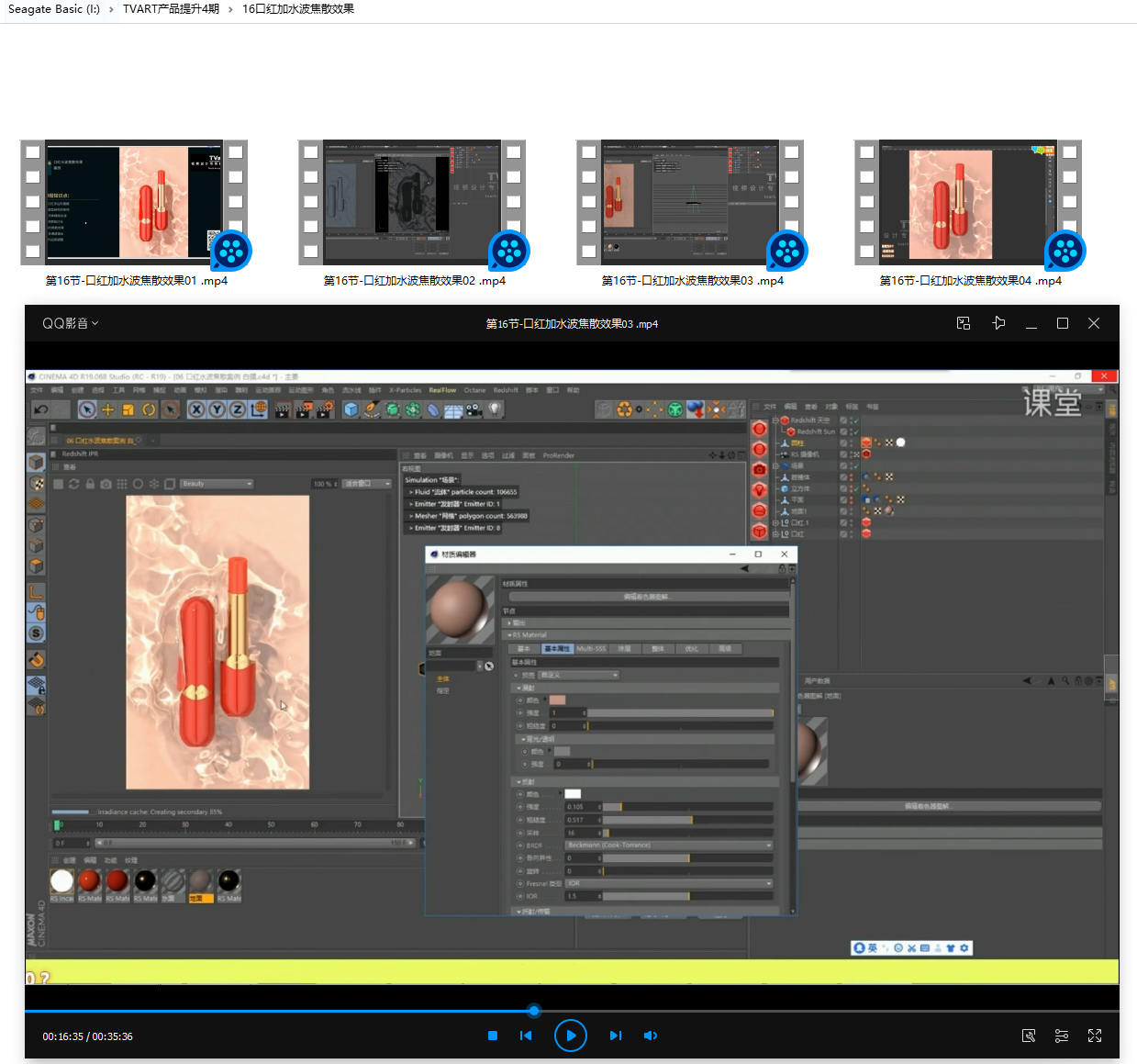
Task: Expand chevron after TVART产品提升4期 breadcrumb
Action: click(x=230, y=9)
